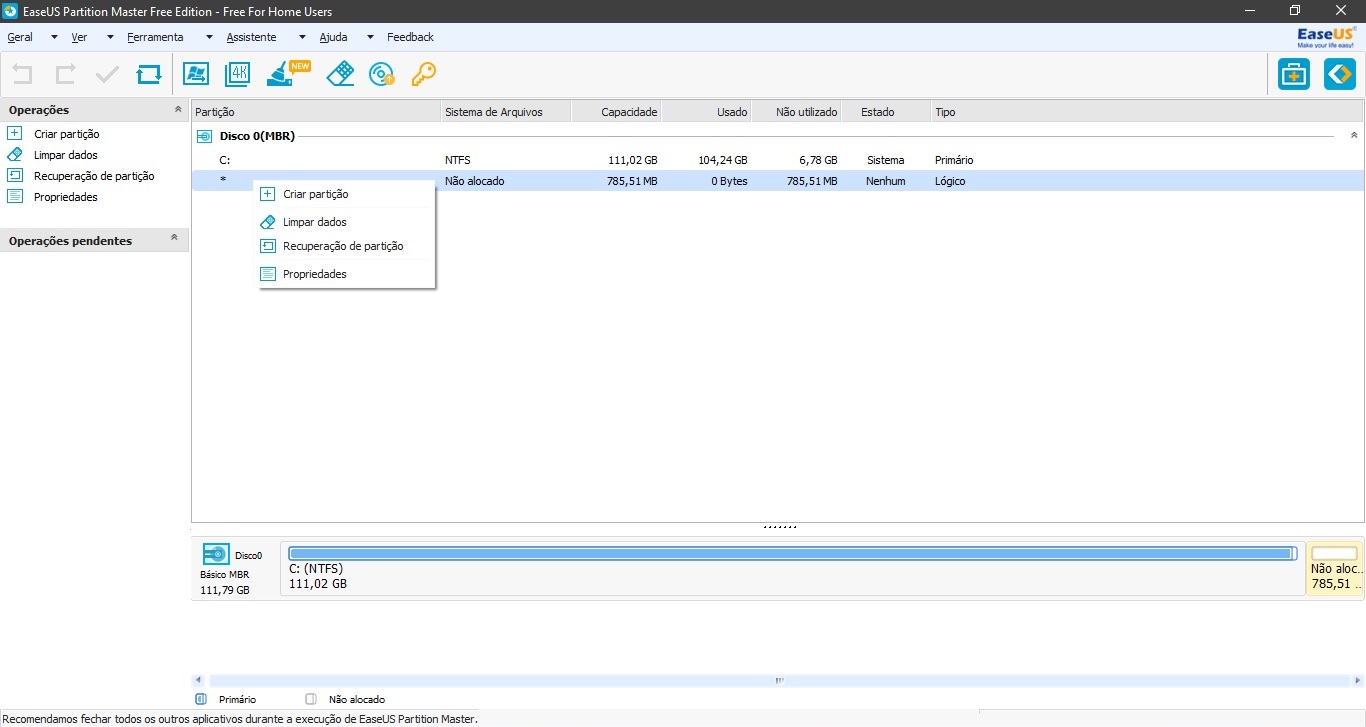1366x727 pixels.
Task: Open the backup tool icon at top right
Action: click(1294, 74)
